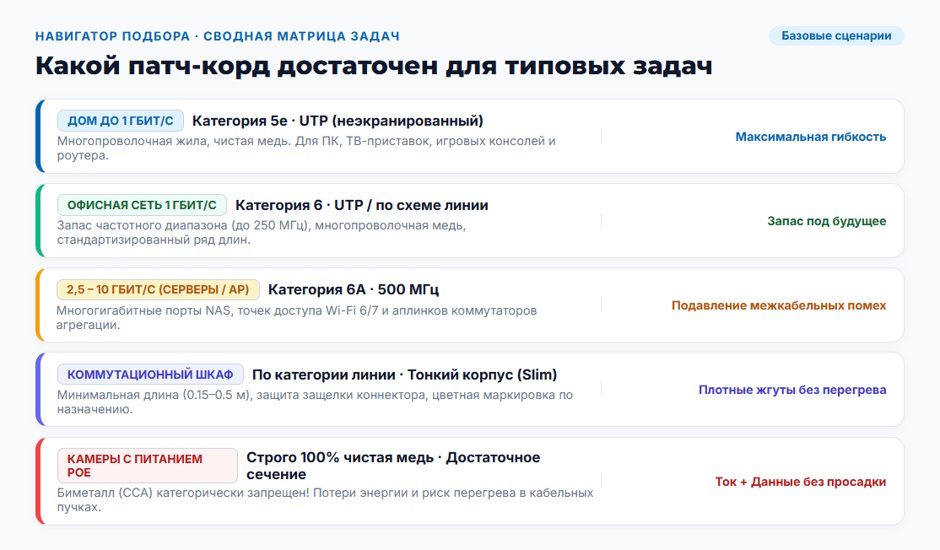Click description starting «Биметалл (CCA) категорически запрещен»
The height and width of the screenshot is (550, 940).
tap(325, 500)
